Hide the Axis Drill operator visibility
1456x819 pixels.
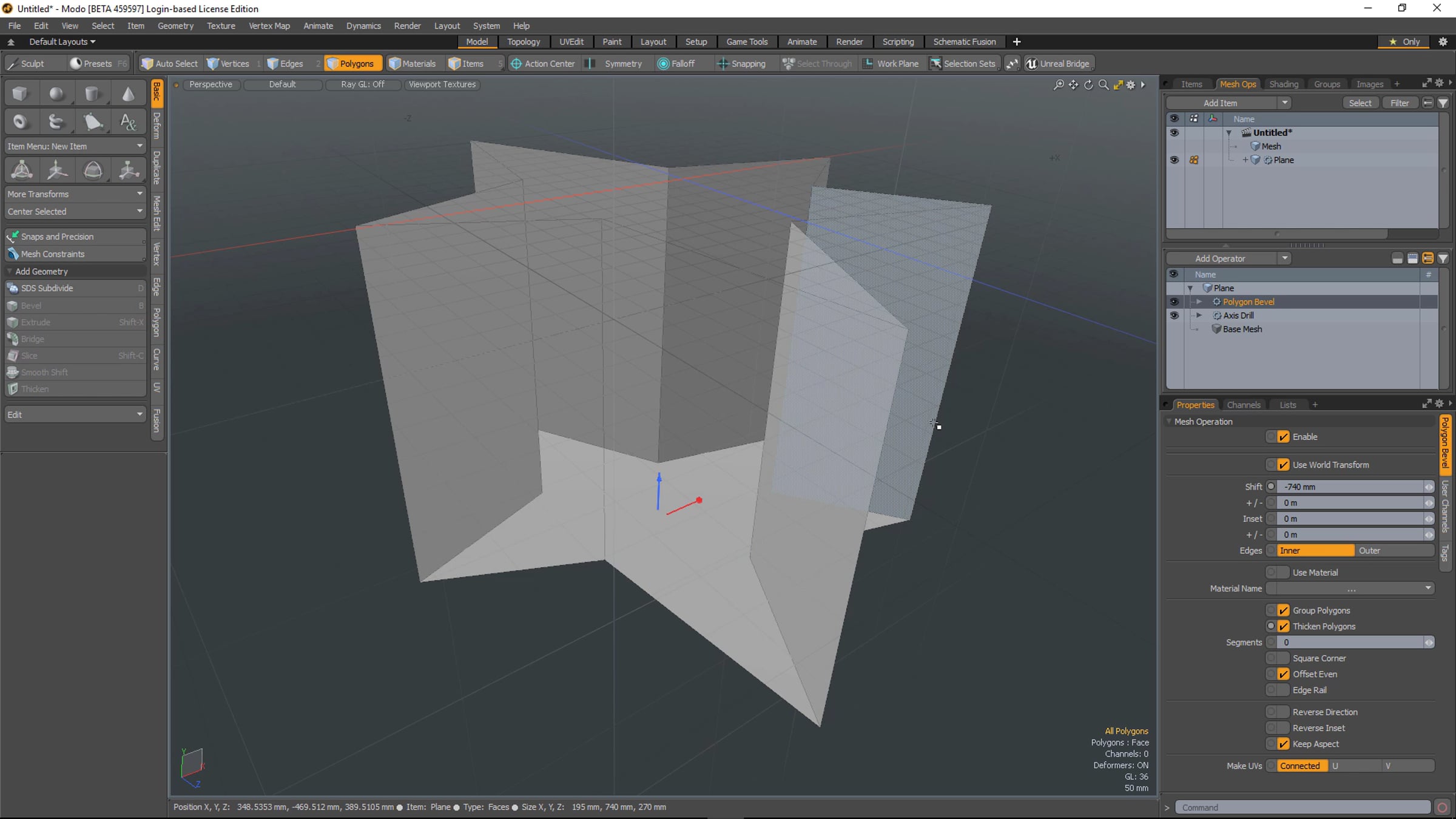(1174, 315)
